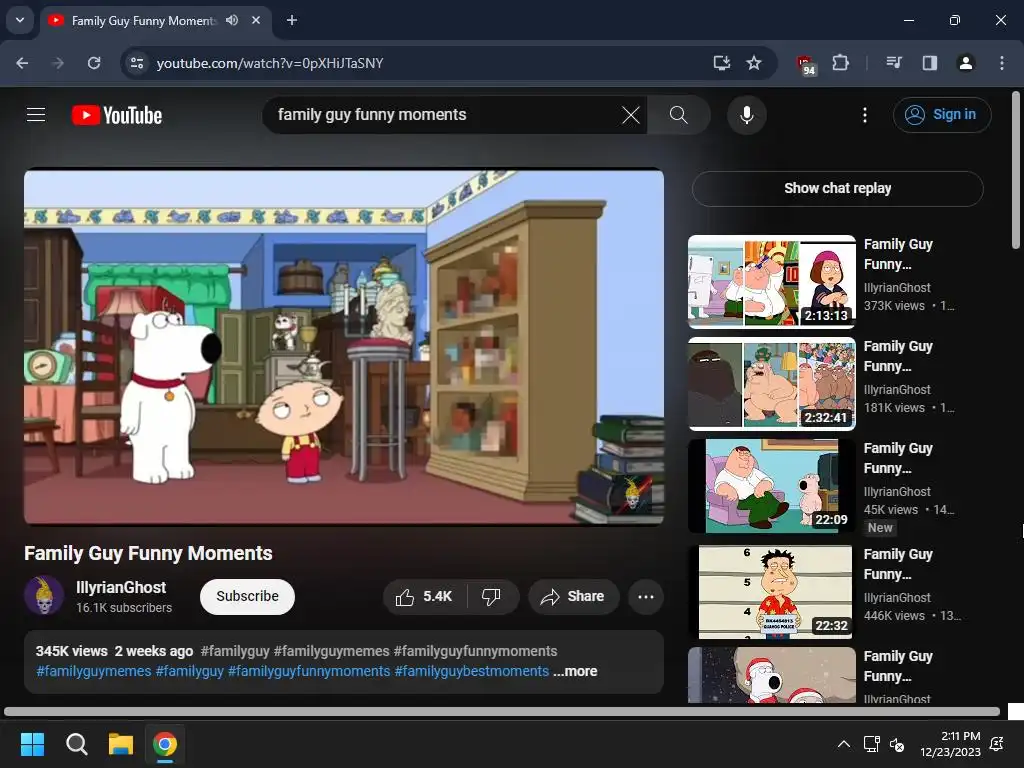Viewport: 1024px width, 768px height.
Task: Open suggested video with 446K views
Action: tap(899, 564)
